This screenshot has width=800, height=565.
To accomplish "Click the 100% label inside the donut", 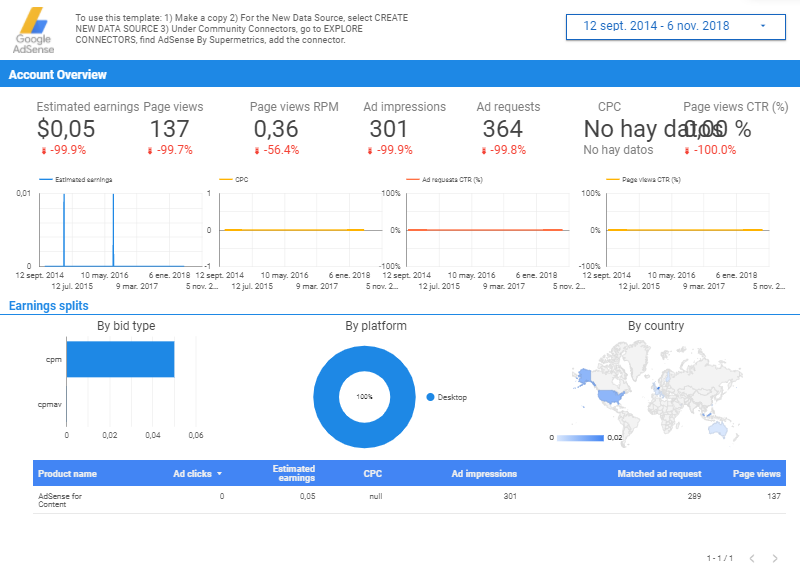I will 364,397.
